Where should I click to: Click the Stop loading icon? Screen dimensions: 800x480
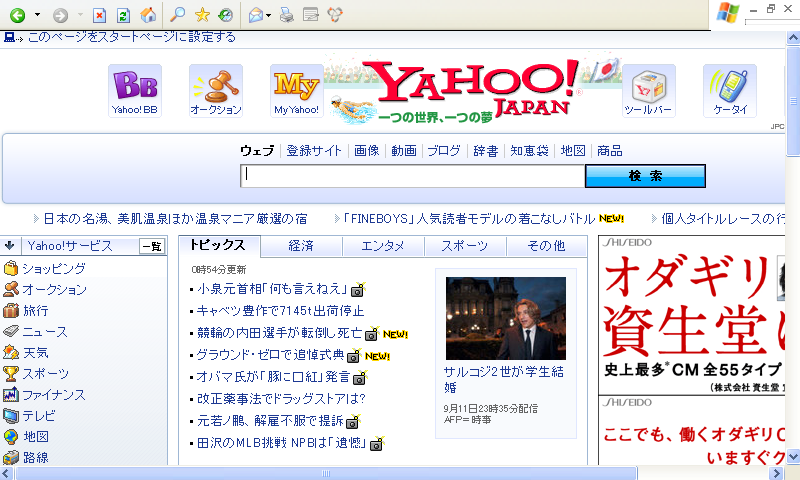pyautogui.click(x=99, y=15)
